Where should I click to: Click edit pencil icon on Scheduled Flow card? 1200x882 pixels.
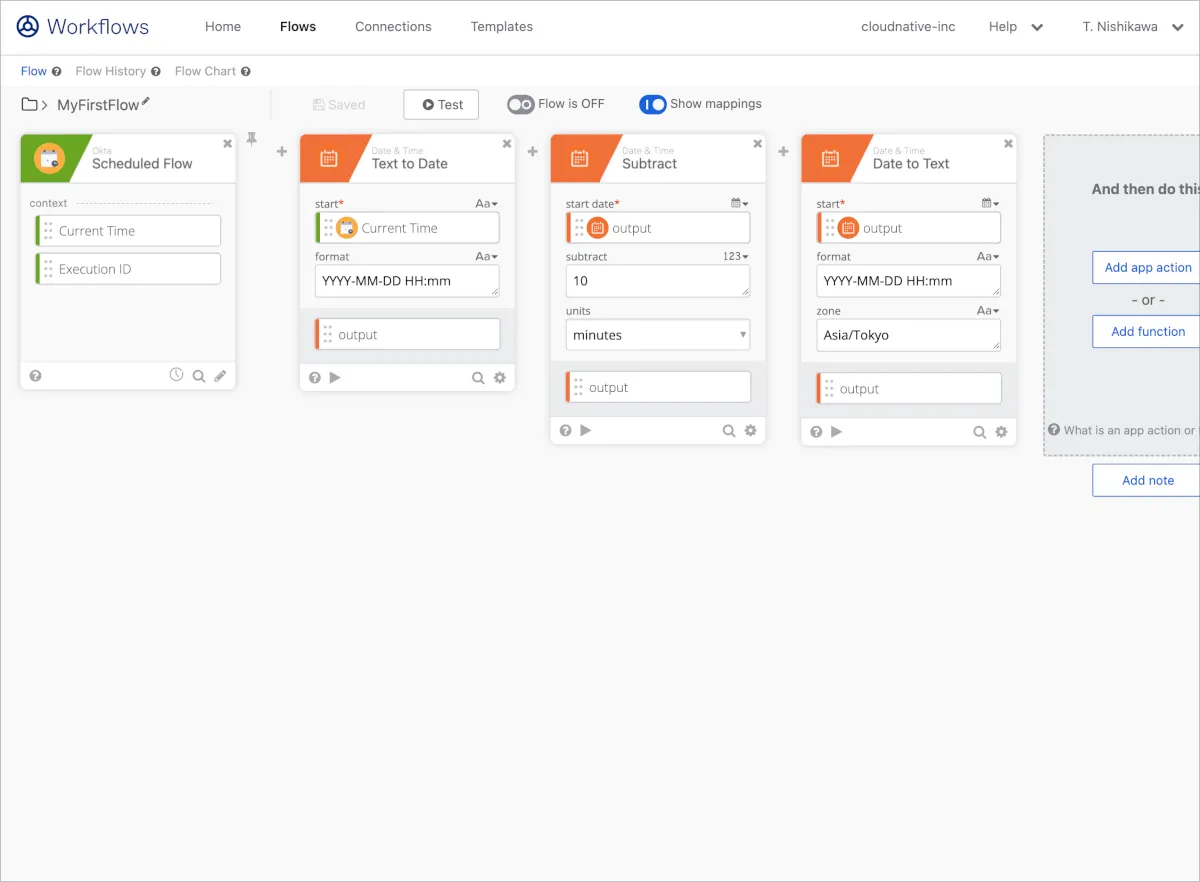(x=221, y=376)
